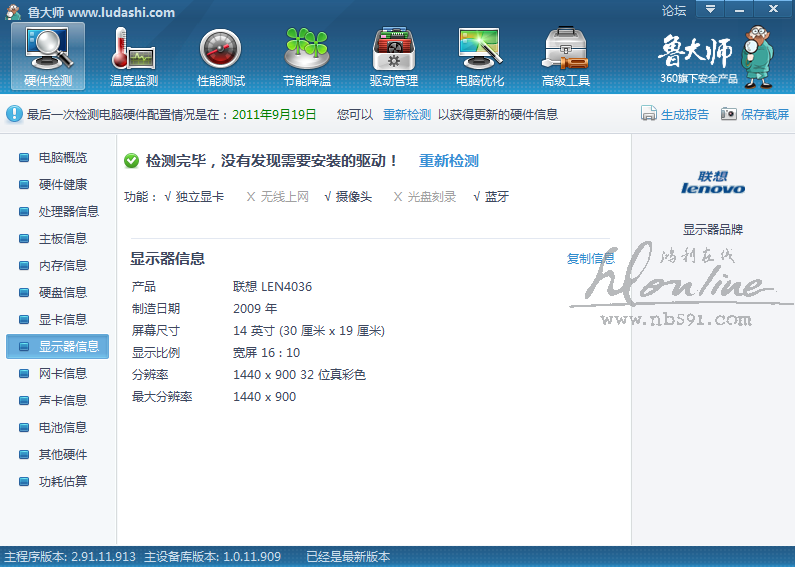
Task: Click the 最大分辨率 value 1440 x 900
Action: pyautogui.click(x=264, y=397)
